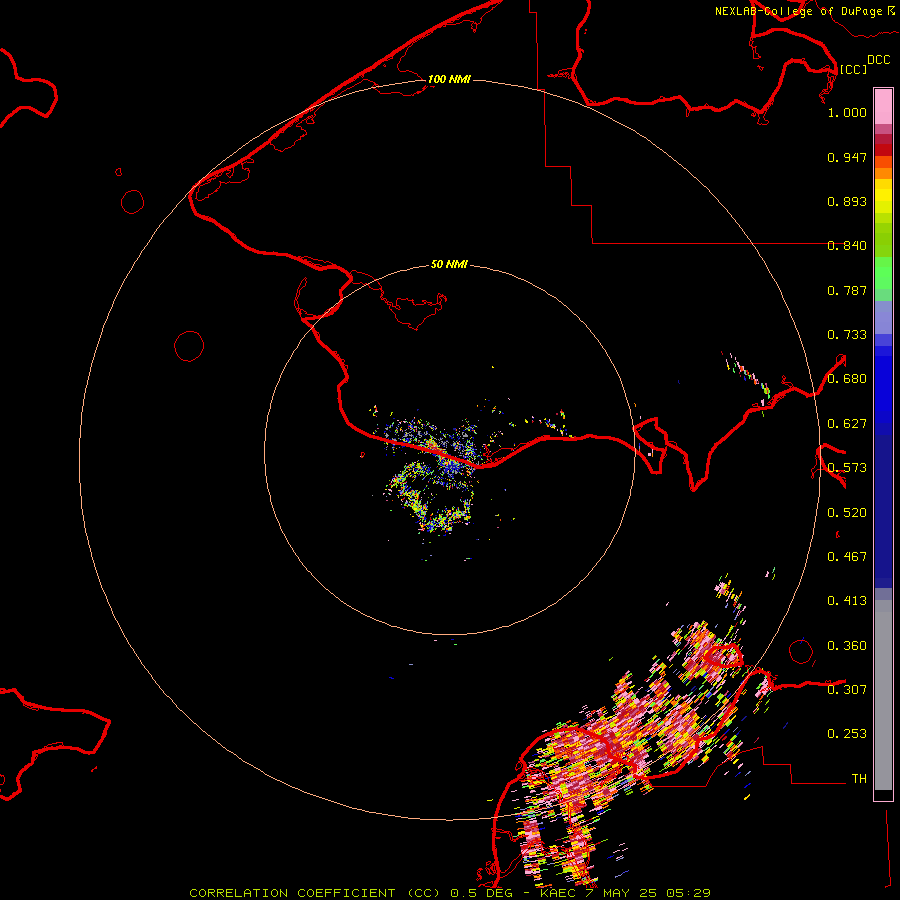Image resolution: width=900 pixels, height=900 pixels.
Task: Click the 0.840 color scale label
Action: 847,246
